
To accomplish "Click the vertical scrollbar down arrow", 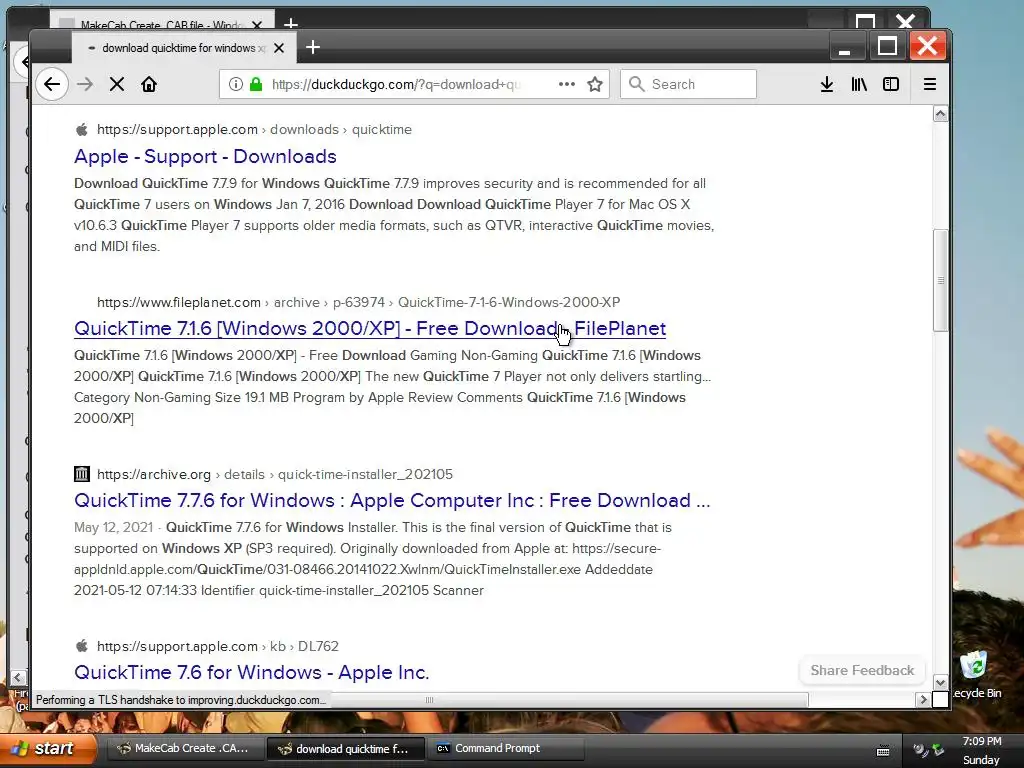I will point(940,682).
